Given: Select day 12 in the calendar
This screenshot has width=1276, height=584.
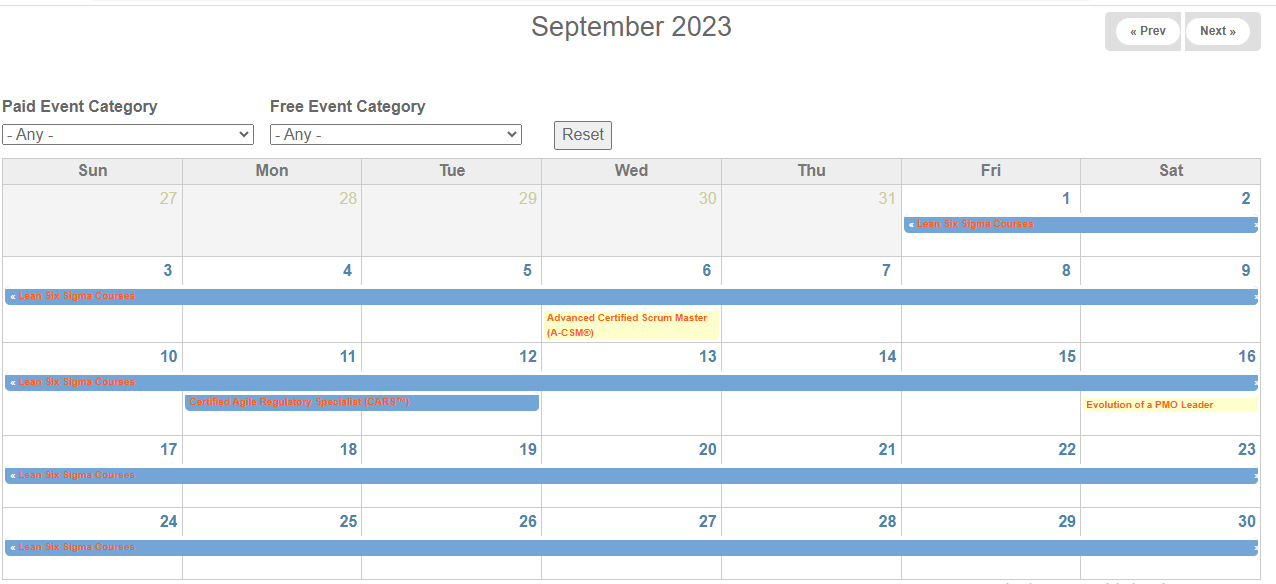Looking at the screenshot, I should point(528,356).
